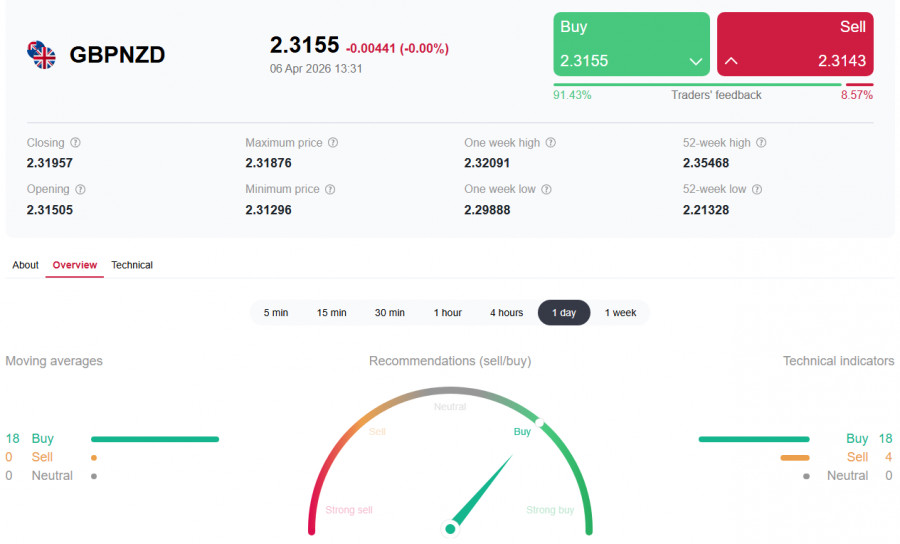Click the Traders' feedback red sell bar

[860, 84]
